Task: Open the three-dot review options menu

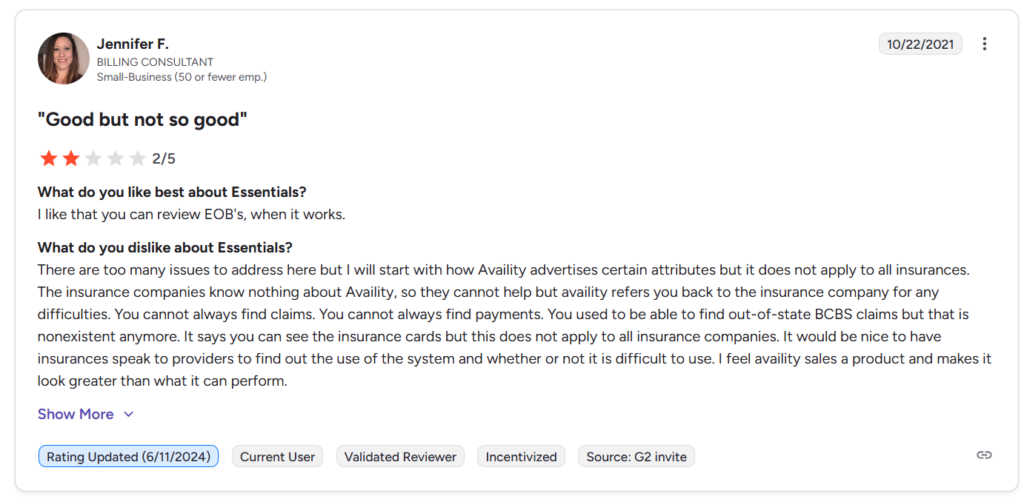Action: tap(985, 44)
